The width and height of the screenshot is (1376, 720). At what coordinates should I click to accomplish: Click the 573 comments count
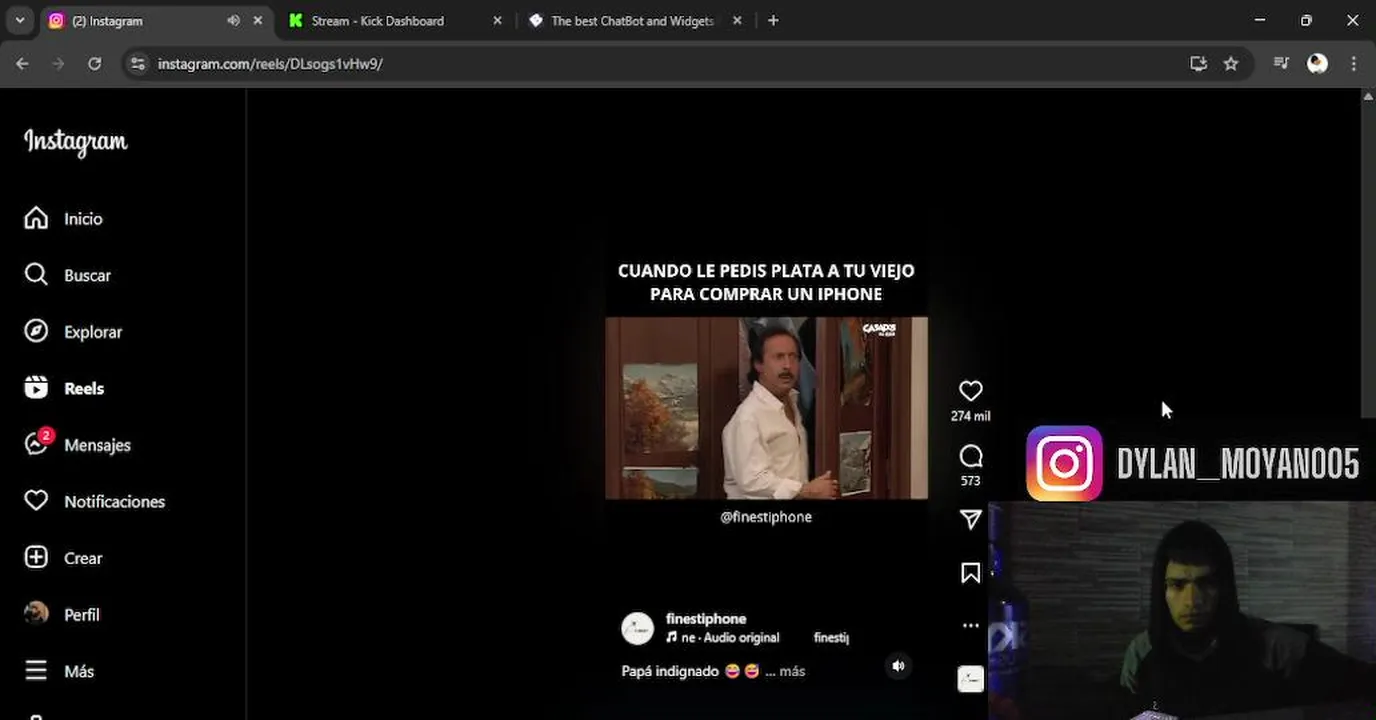coord(970,481)
